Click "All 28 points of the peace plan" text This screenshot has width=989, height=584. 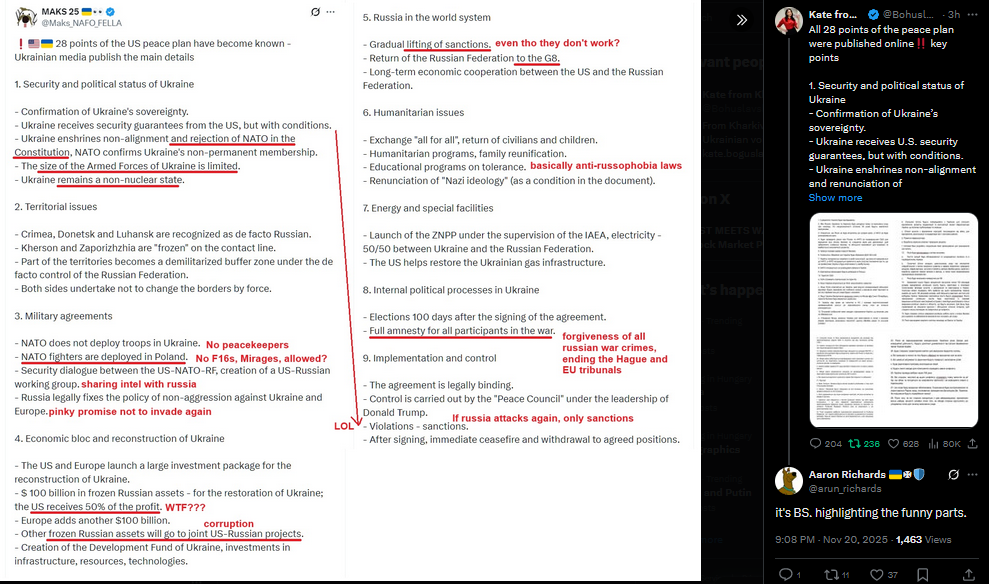pyautogui.click(x=881, y=30)
